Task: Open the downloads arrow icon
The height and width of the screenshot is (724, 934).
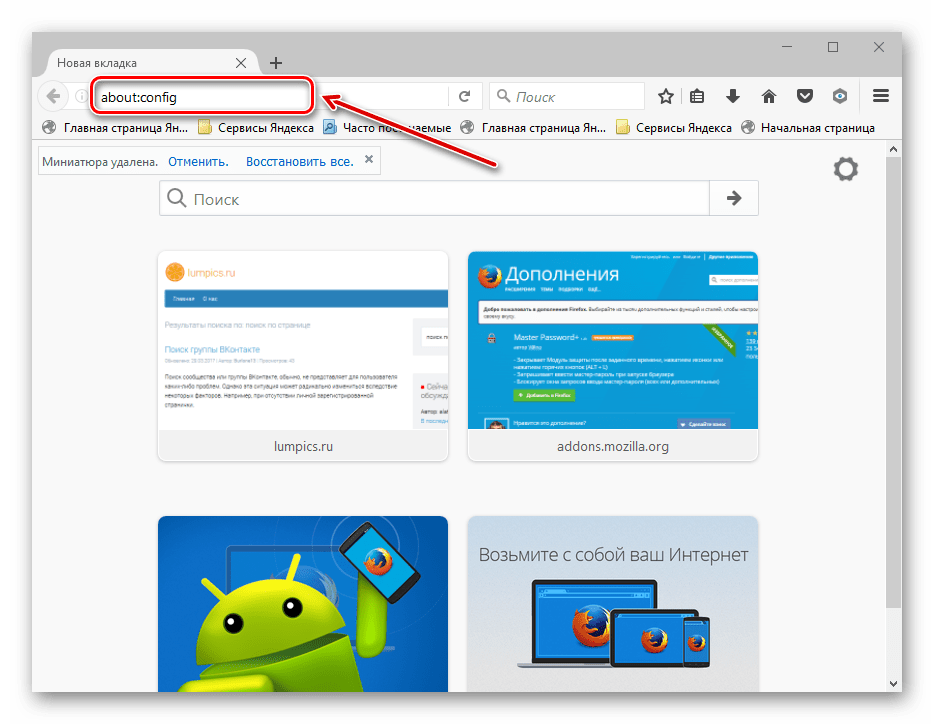Action: point(733,96)
